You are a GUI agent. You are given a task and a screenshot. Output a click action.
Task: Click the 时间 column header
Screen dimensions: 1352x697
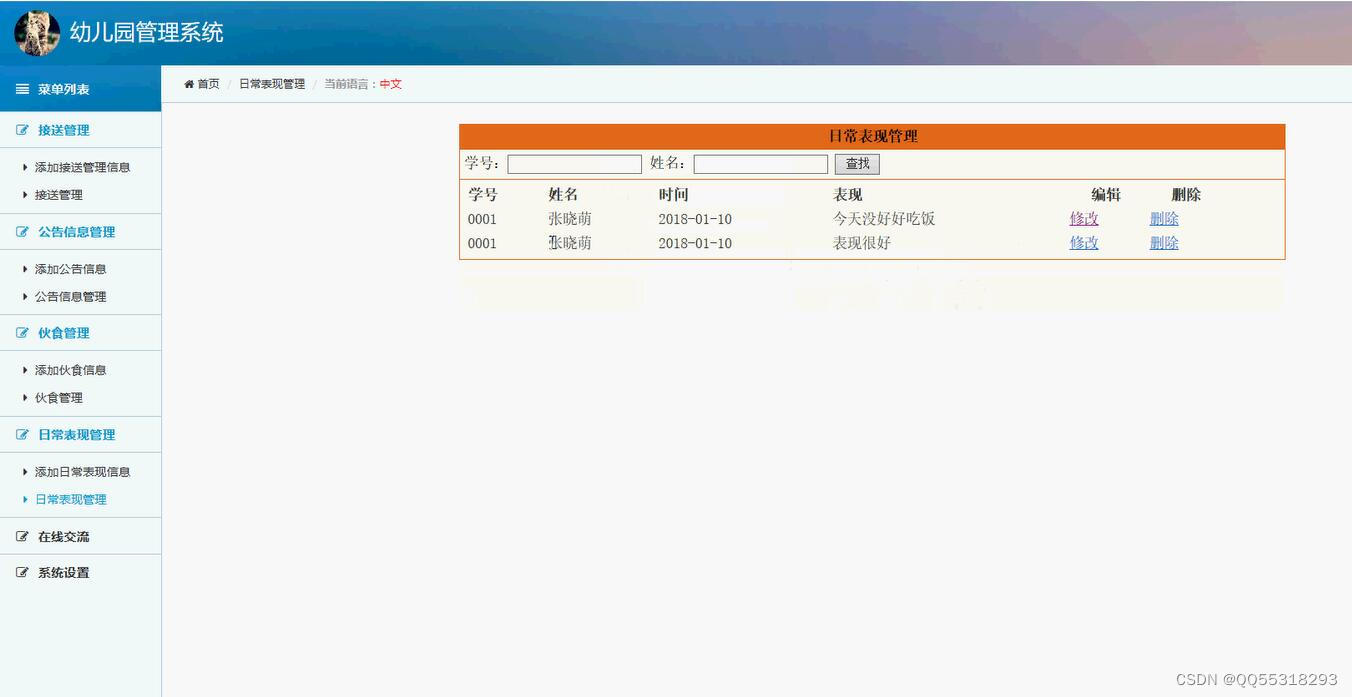click(x=673, y=195)
